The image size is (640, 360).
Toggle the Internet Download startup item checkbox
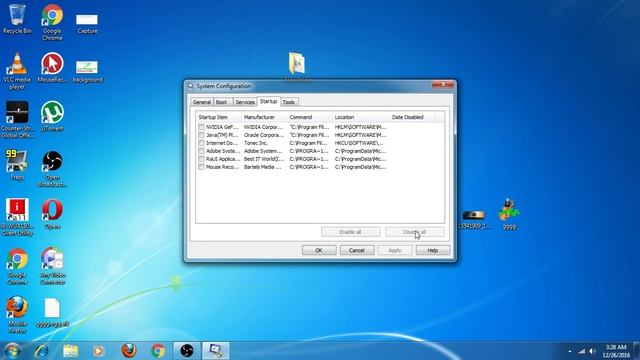click(201, 143)
